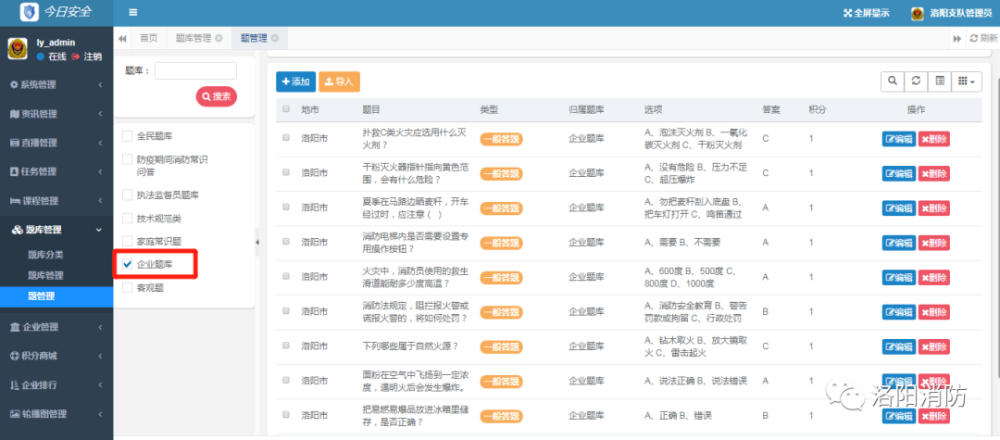This screenshot has width=1000, height=440.
Task: Toggle the select-all checkbox in table header
Action: 286,109
